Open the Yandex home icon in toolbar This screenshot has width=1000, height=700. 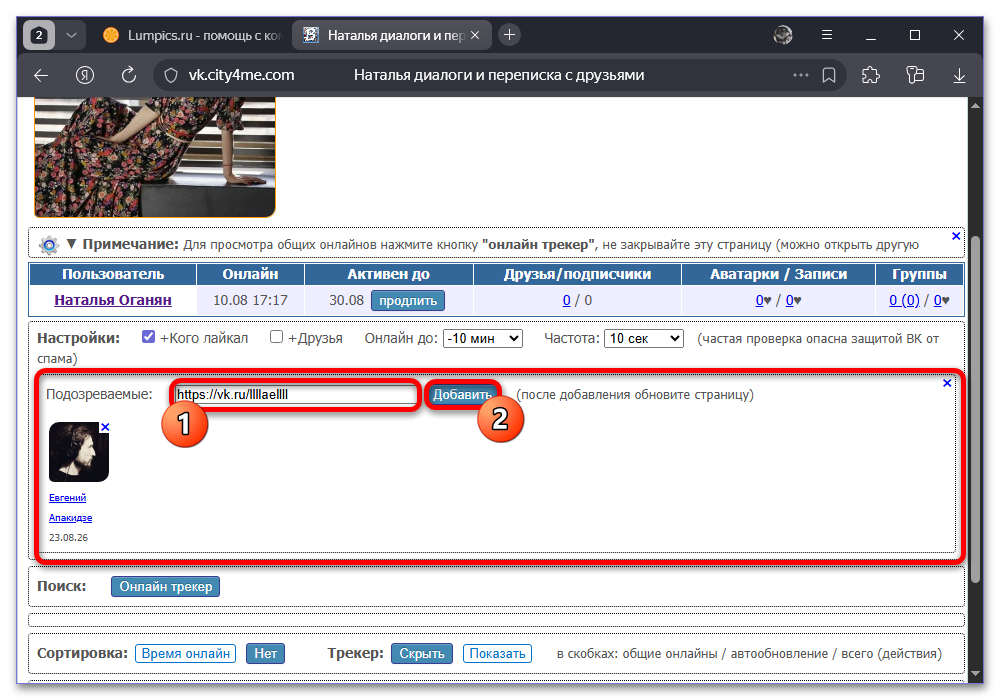coord(85,75)
